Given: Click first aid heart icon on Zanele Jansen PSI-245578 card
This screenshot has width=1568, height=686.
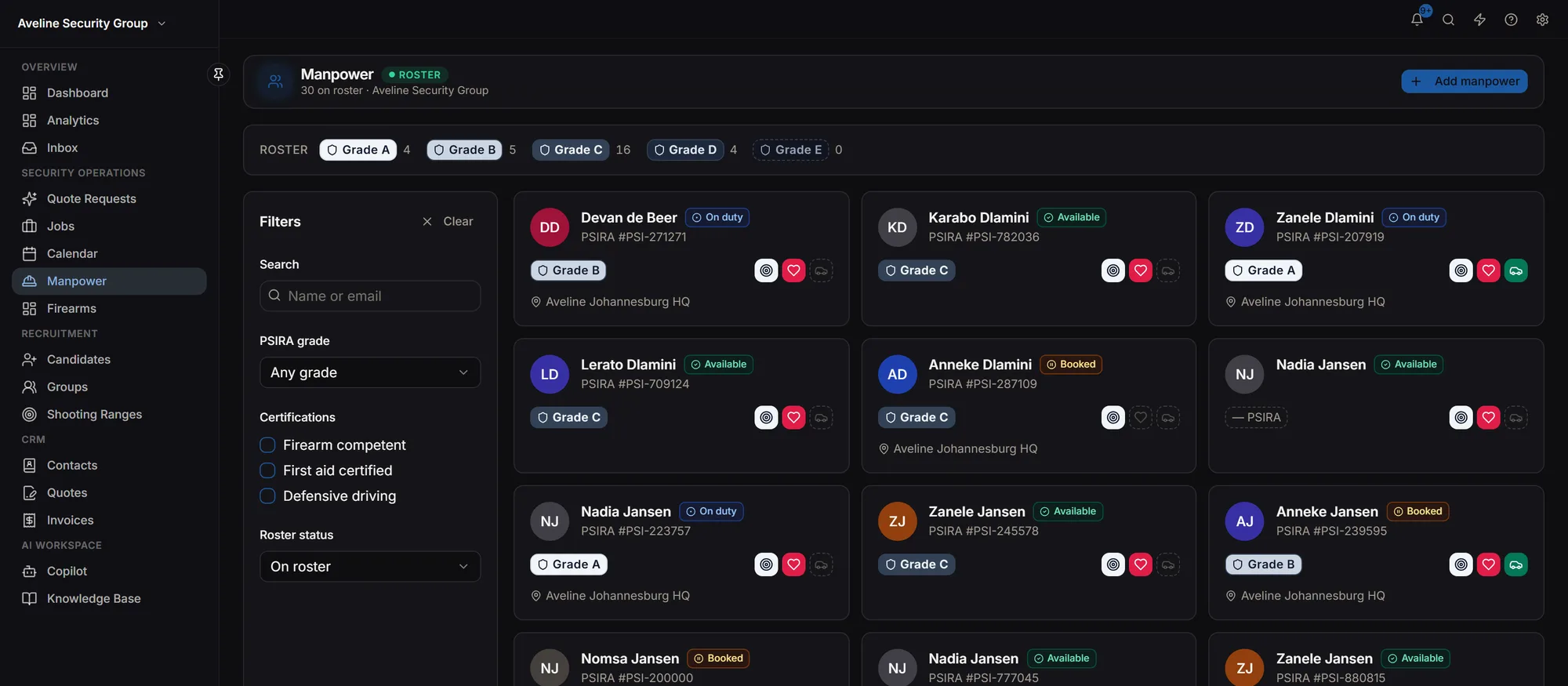Looking at the screenshot, I should (x=1141, y=564).
